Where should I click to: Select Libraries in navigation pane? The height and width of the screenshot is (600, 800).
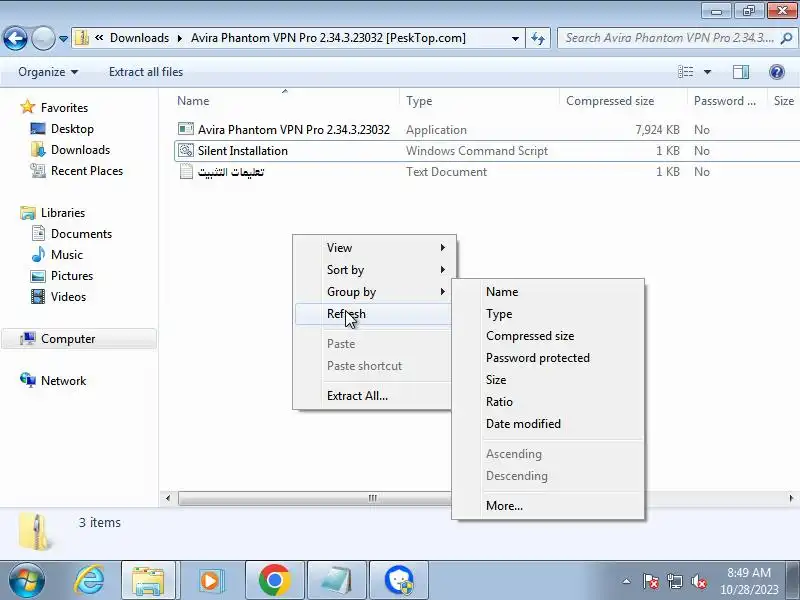(63, 213)
